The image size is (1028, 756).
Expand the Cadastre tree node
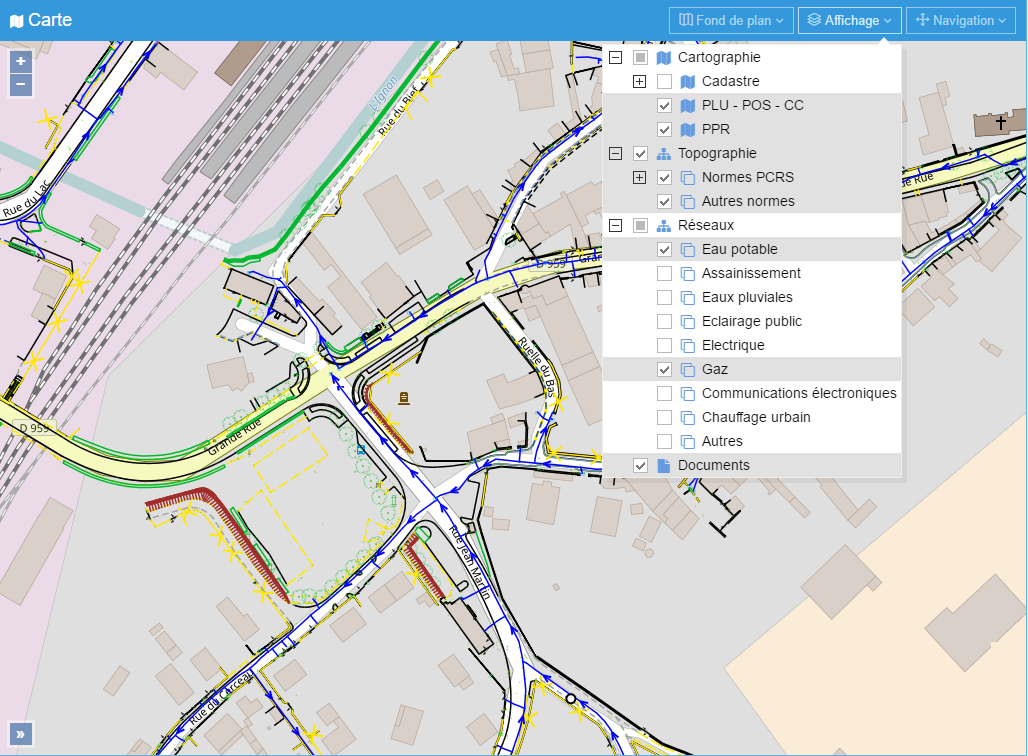tap(640, 82)
